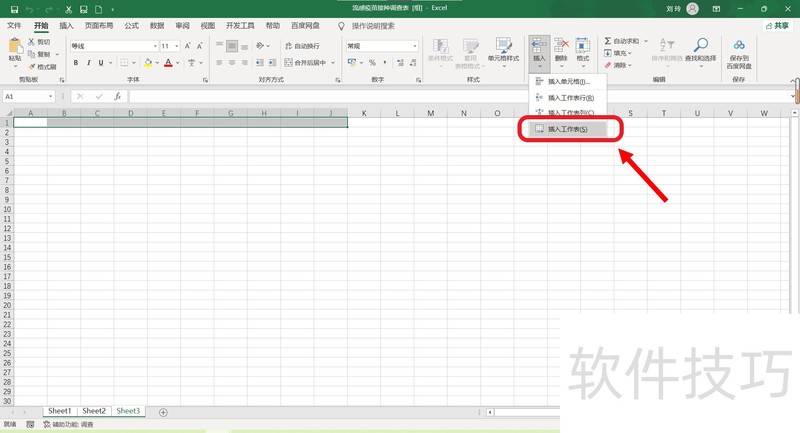800x433 pixels.
Task: Click Save to Baidu Netdisk icon
Action: pos(739,51)
